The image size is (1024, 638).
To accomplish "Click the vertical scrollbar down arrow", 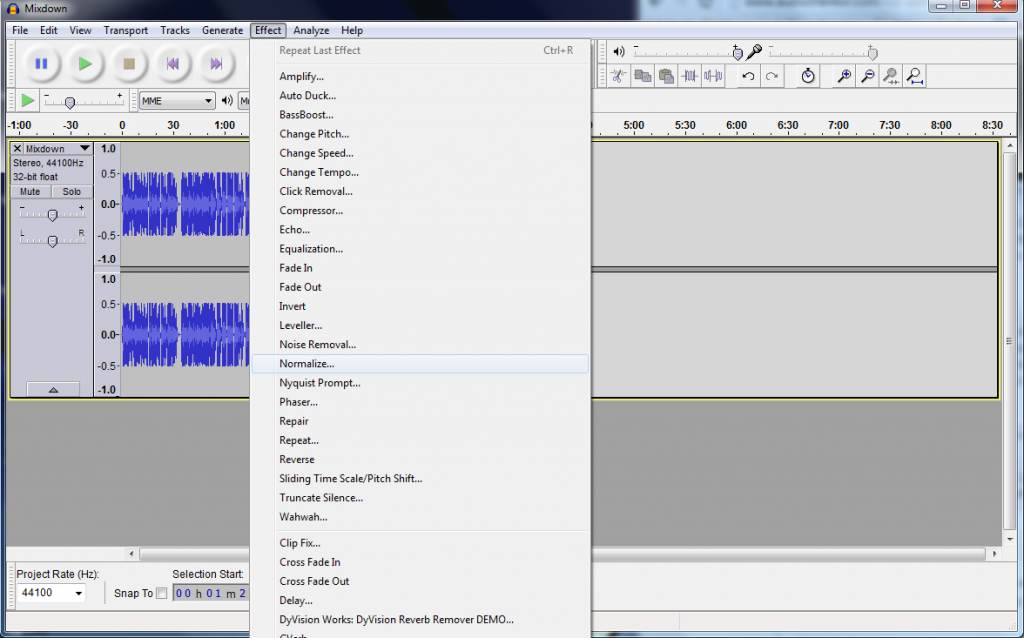I will pos(1010,539).
